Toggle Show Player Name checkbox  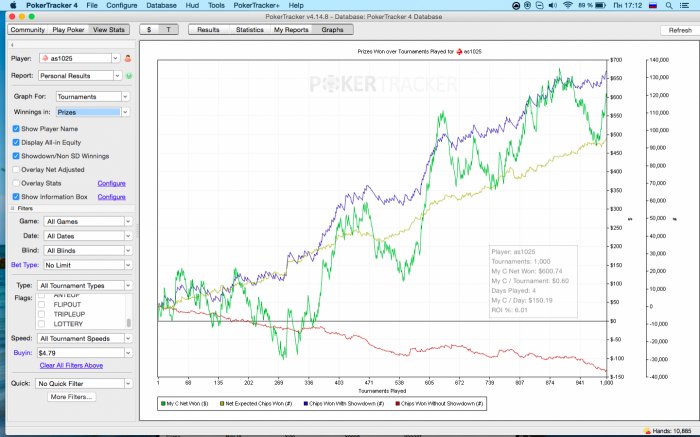tap(16, 129)
